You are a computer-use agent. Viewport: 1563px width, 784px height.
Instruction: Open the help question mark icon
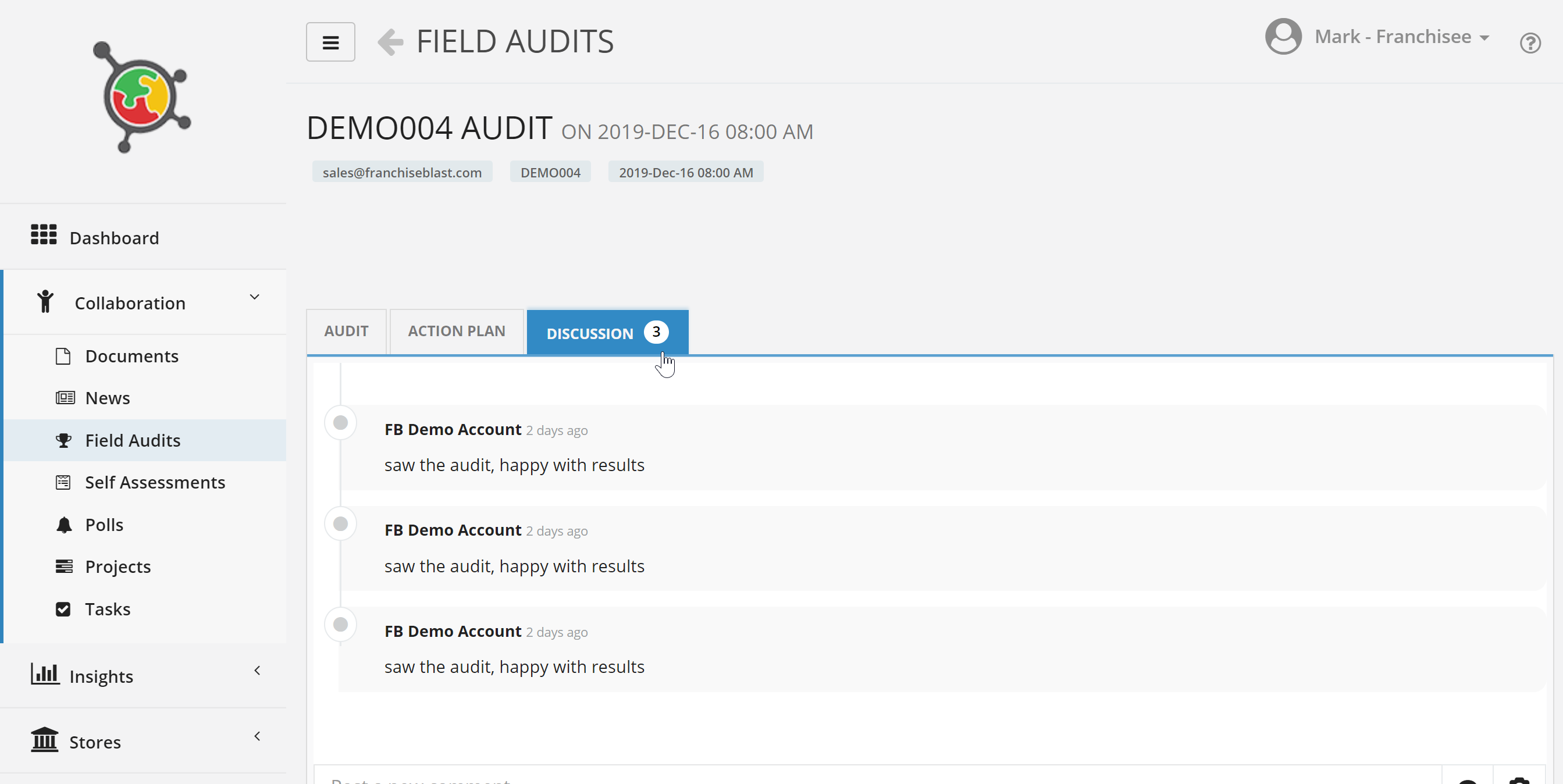pos(1530,43)
